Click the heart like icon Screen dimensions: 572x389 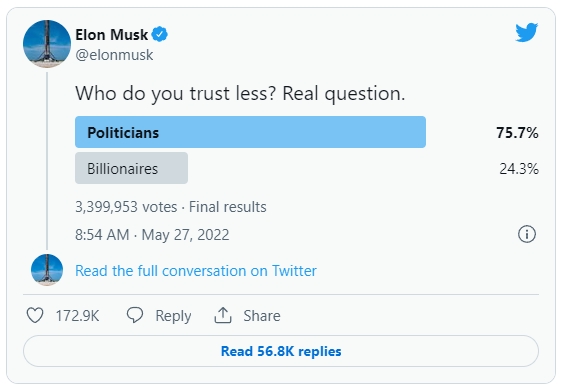pos(35,315)
